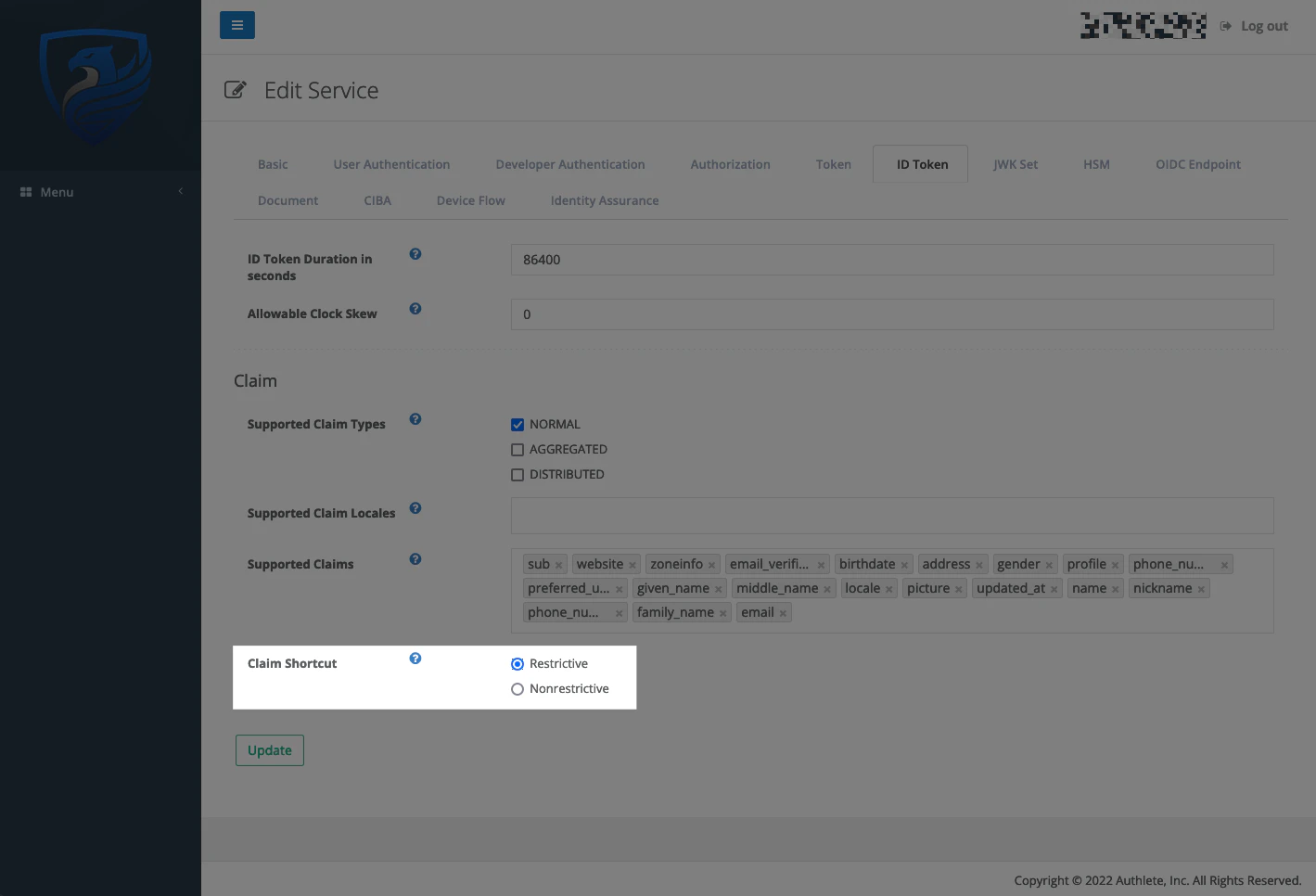Image resolution: width=1316 pixels, height=896 pixels.
Task: Open help for Supported Claims
Action: pos(415,558)
